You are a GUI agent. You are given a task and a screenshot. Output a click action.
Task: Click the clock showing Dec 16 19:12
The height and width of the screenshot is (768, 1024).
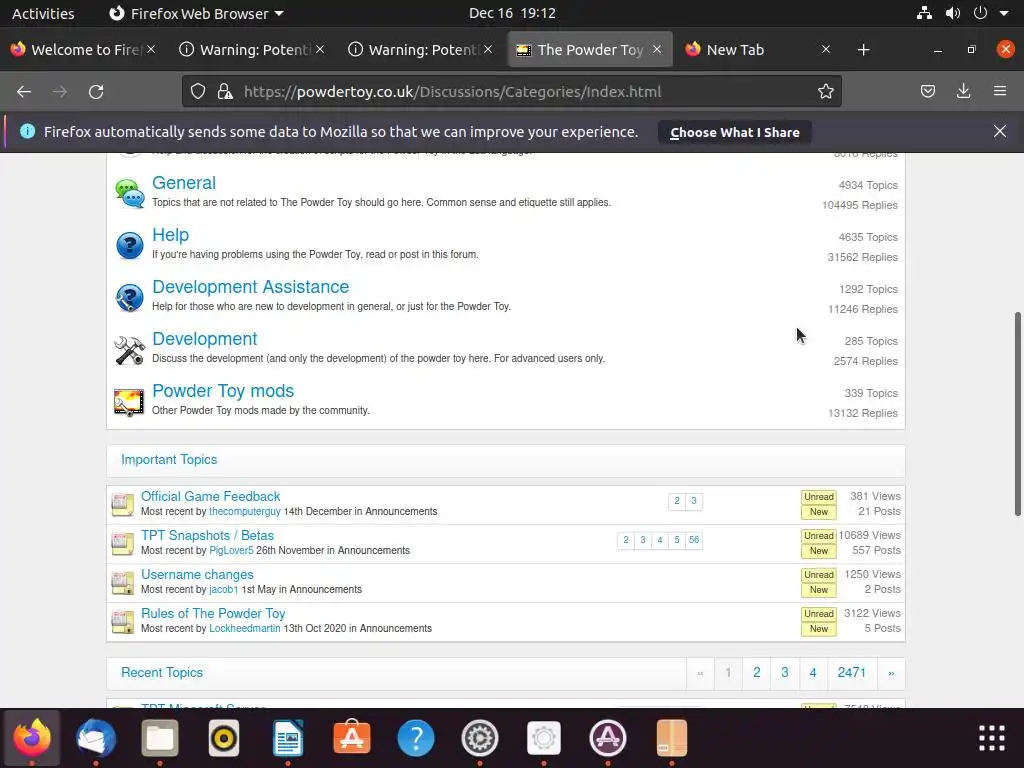(x=512, y=13)
